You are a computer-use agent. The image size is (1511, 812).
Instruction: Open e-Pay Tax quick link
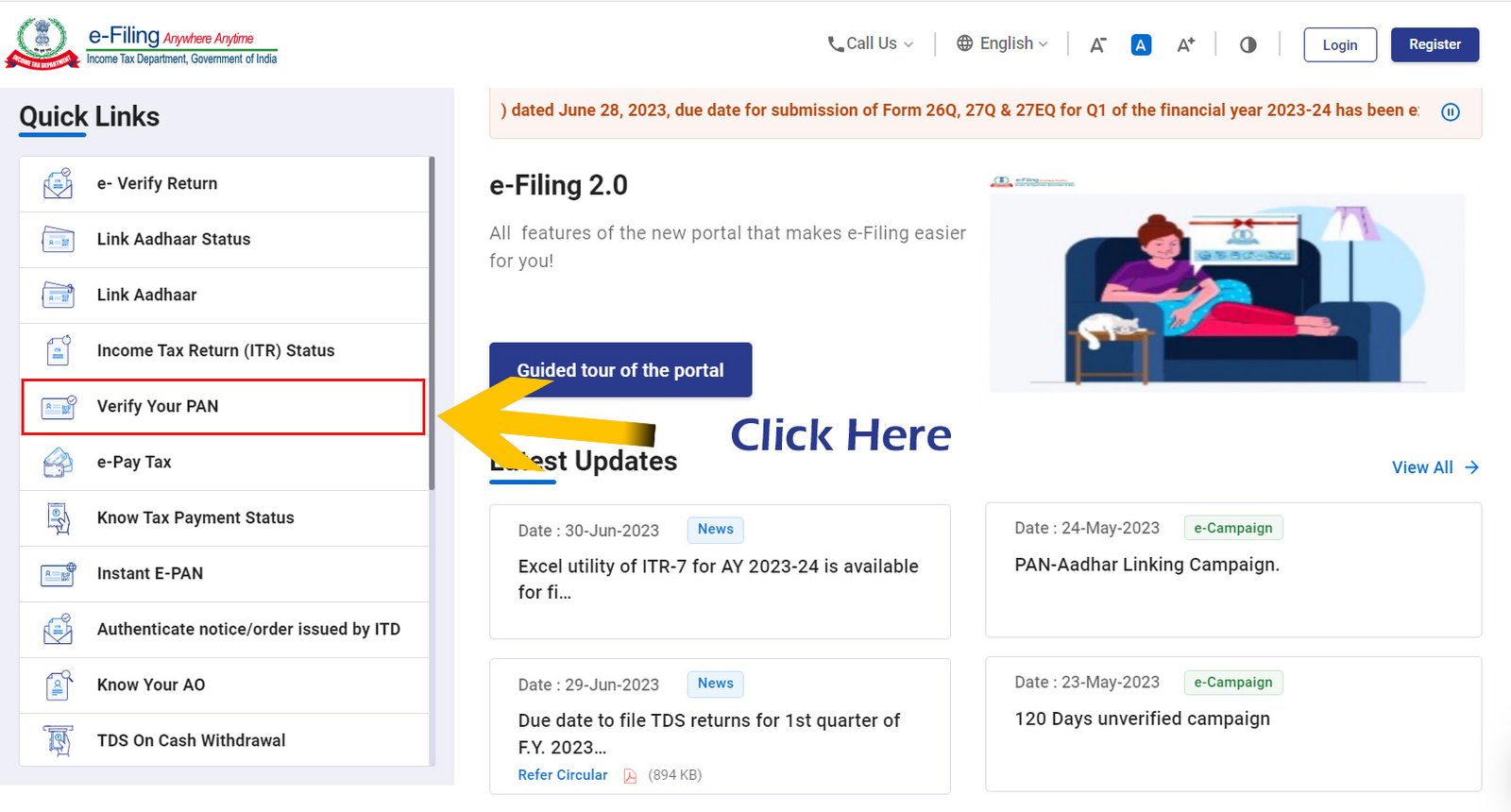(x=224, y=463)
